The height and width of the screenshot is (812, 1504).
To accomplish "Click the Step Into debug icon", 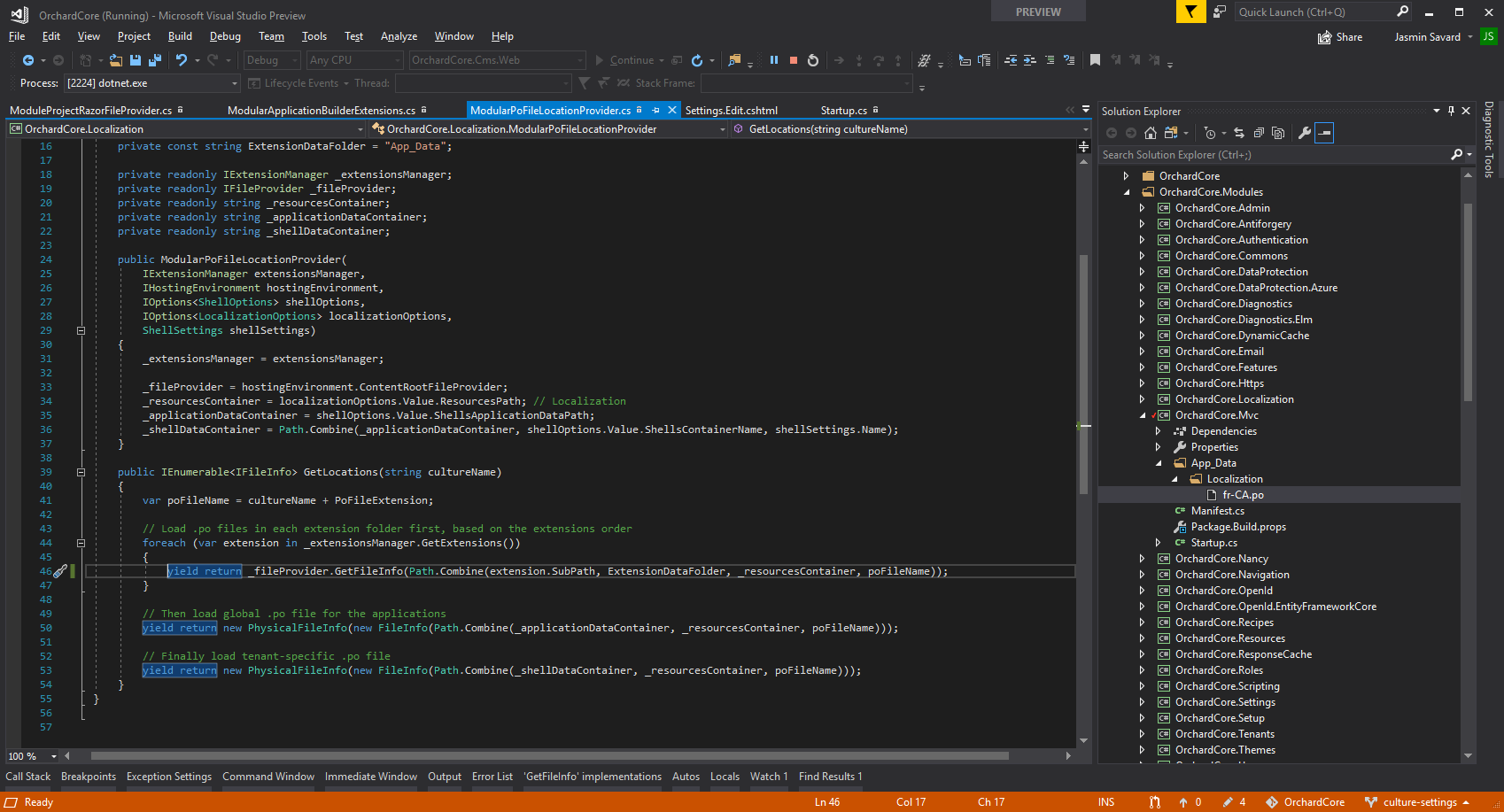I will point(858,59).
